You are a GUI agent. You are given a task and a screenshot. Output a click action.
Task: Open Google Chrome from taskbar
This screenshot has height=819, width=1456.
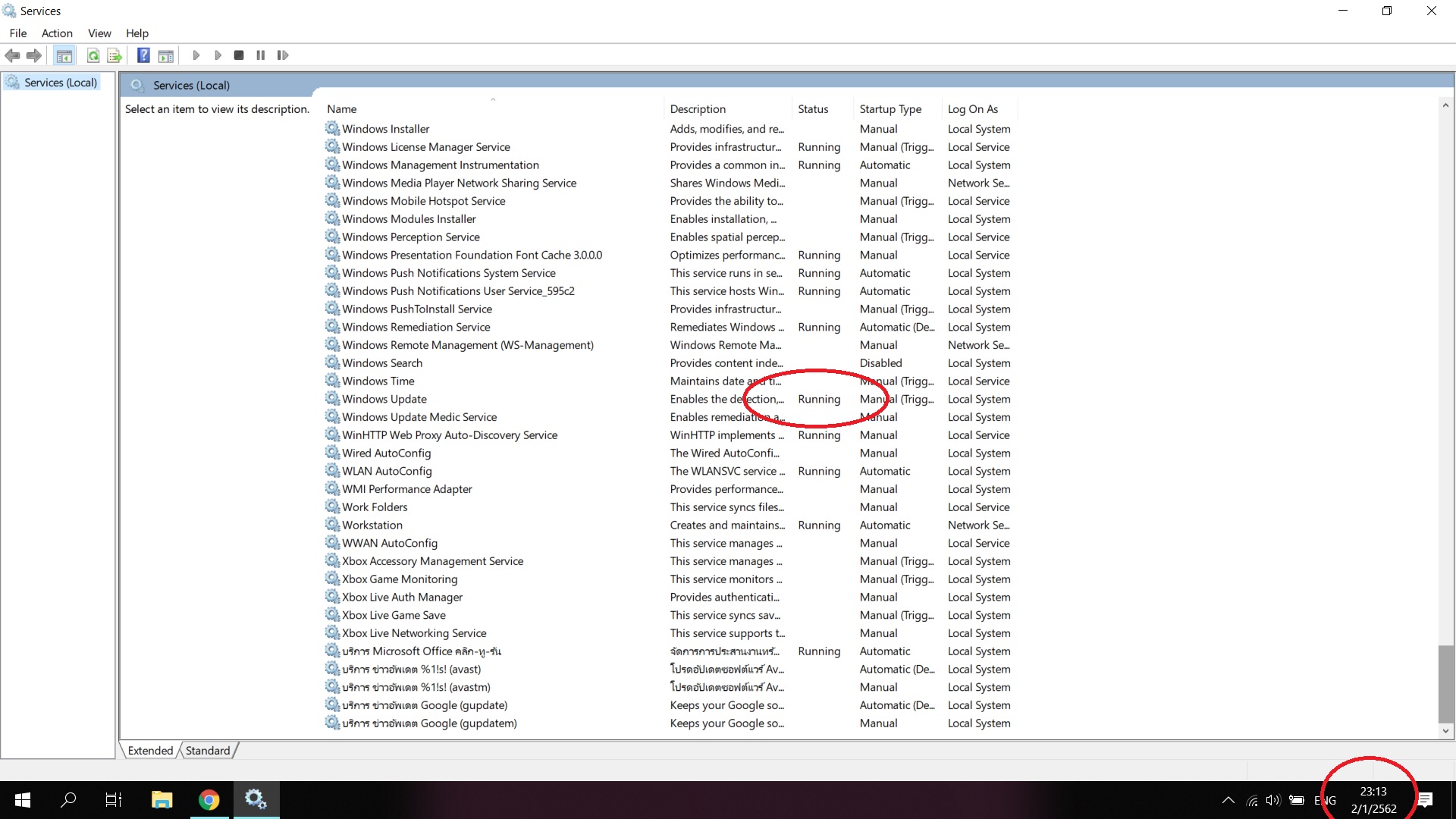[209, 800]
